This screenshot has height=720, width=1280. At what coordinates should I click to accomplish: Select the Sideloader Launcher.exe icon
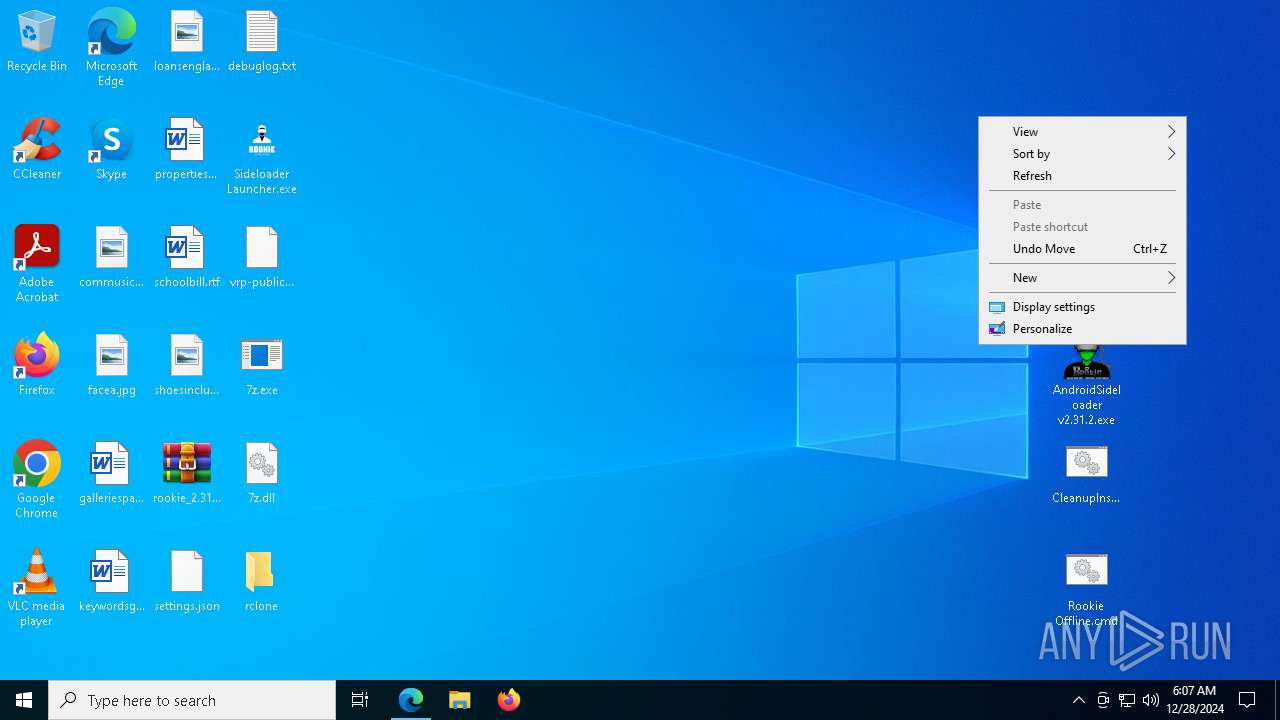pyautogui.click(x=262, y=157)
